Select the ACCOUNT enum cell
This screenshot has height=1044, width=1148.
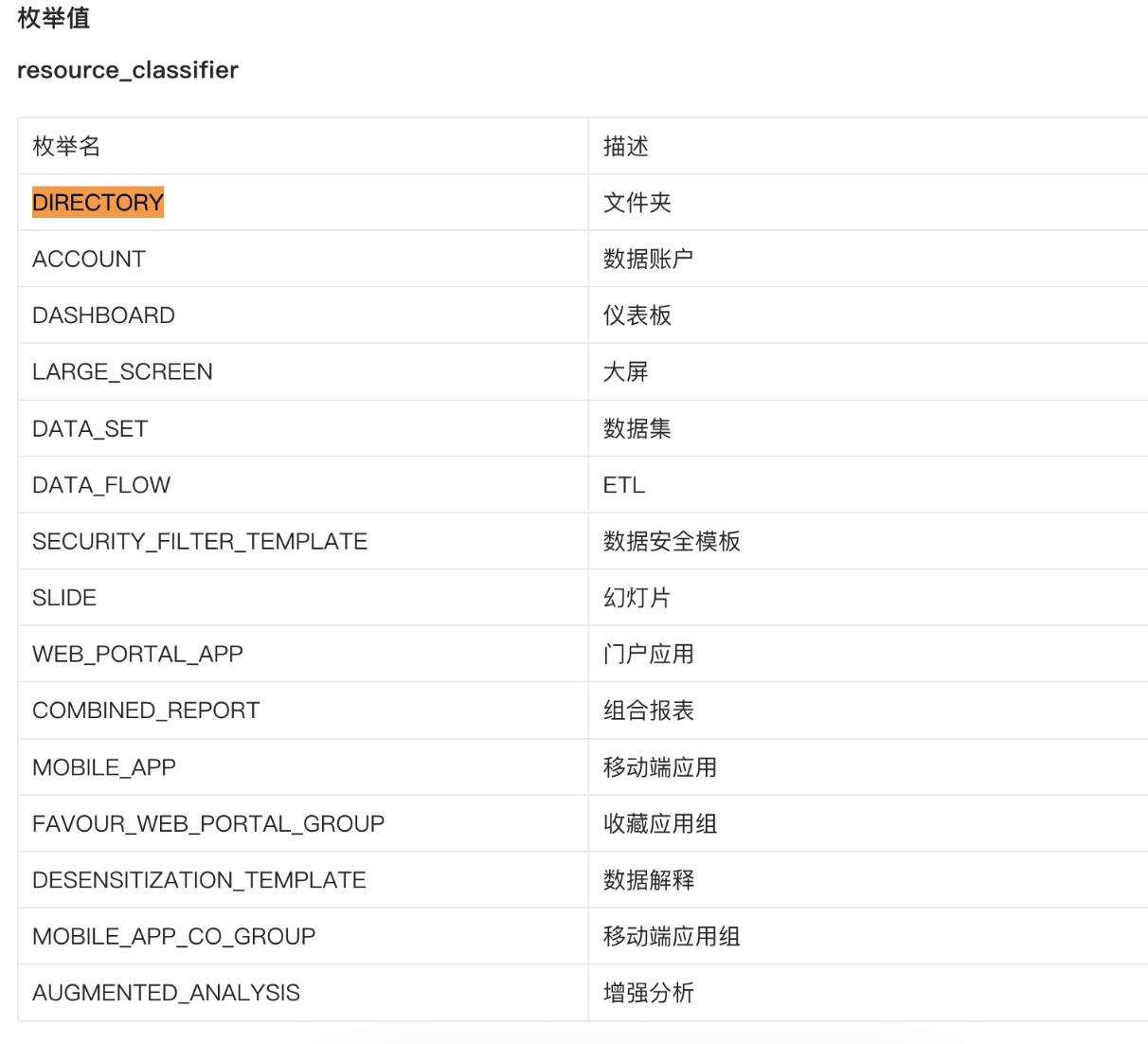tap(89, 260)
